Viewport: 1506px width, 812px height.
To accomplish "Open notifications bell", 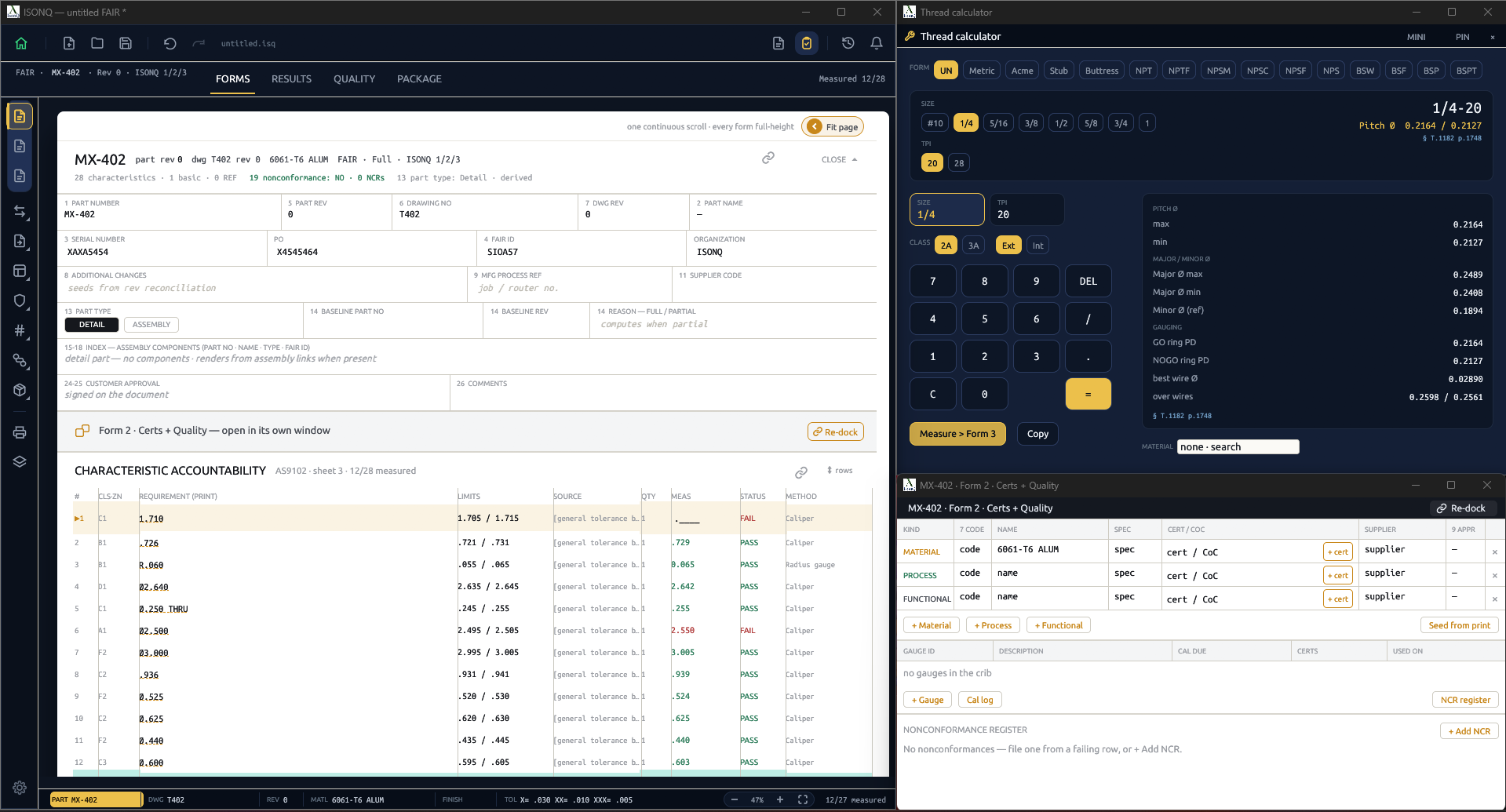I will click(877, 43).
